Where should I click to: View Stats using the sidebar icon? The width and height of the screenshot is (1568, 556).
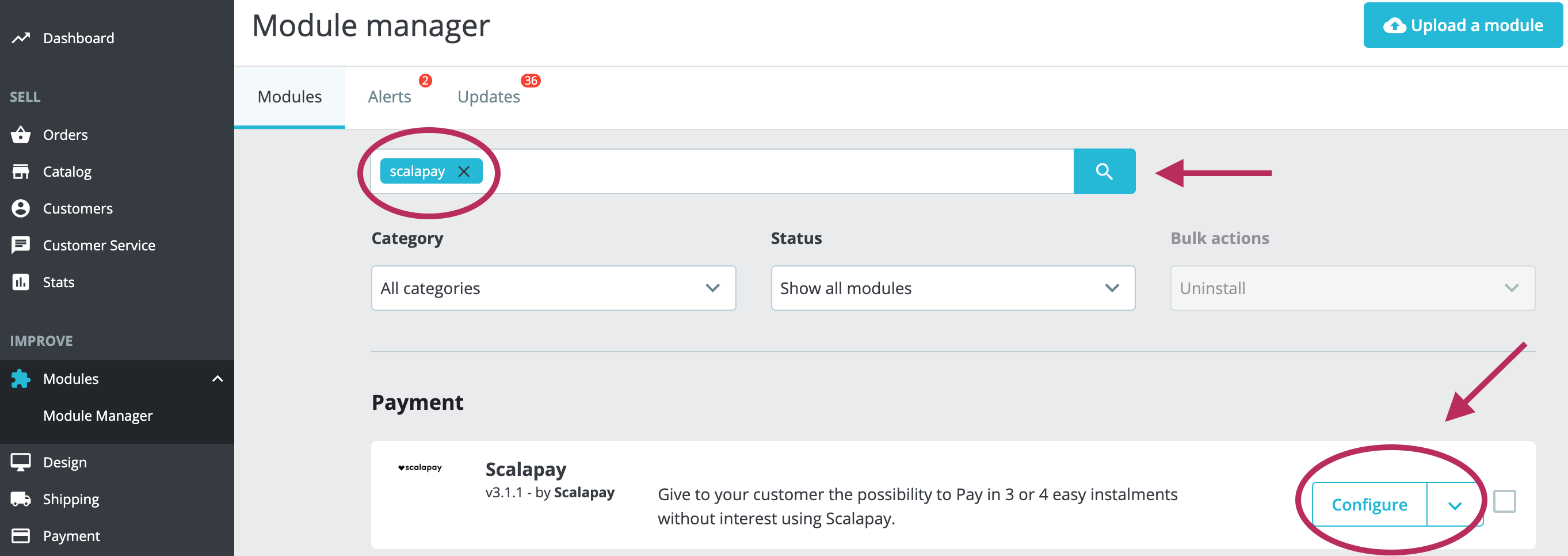pos(21,281)
